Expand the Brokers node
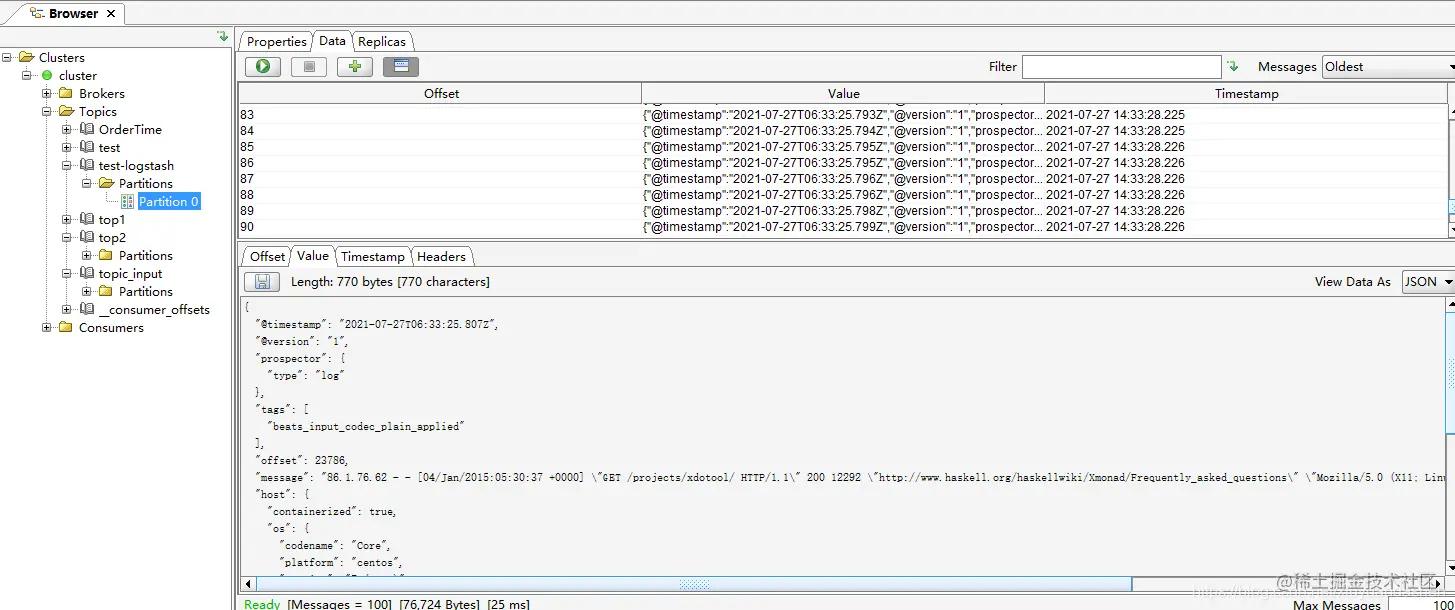The width and height of the screenshot is (1455, 610). [x=47, y=93]
